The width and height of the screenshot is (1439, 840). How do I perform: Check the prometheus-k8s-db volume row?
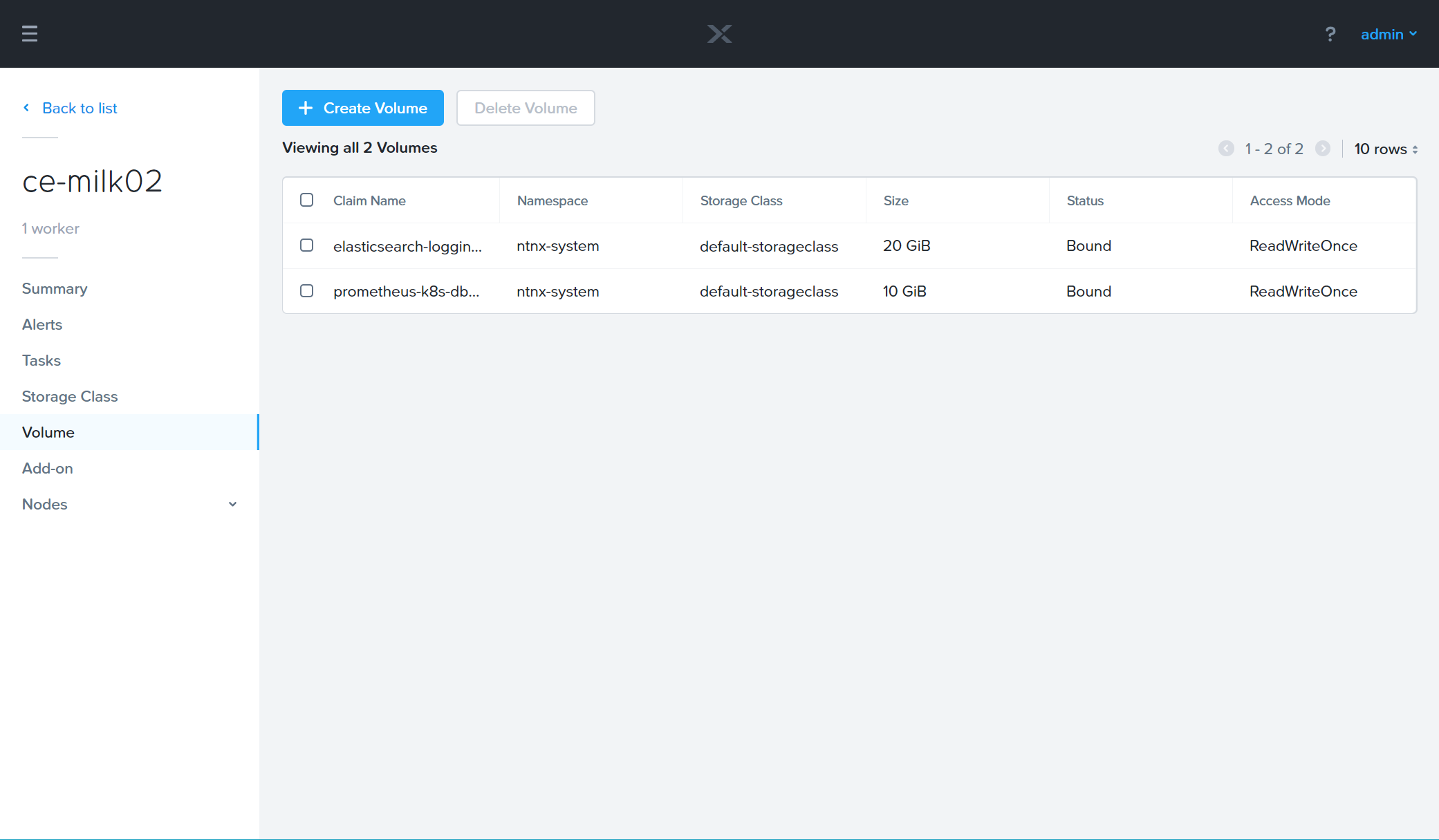point(306,291)
